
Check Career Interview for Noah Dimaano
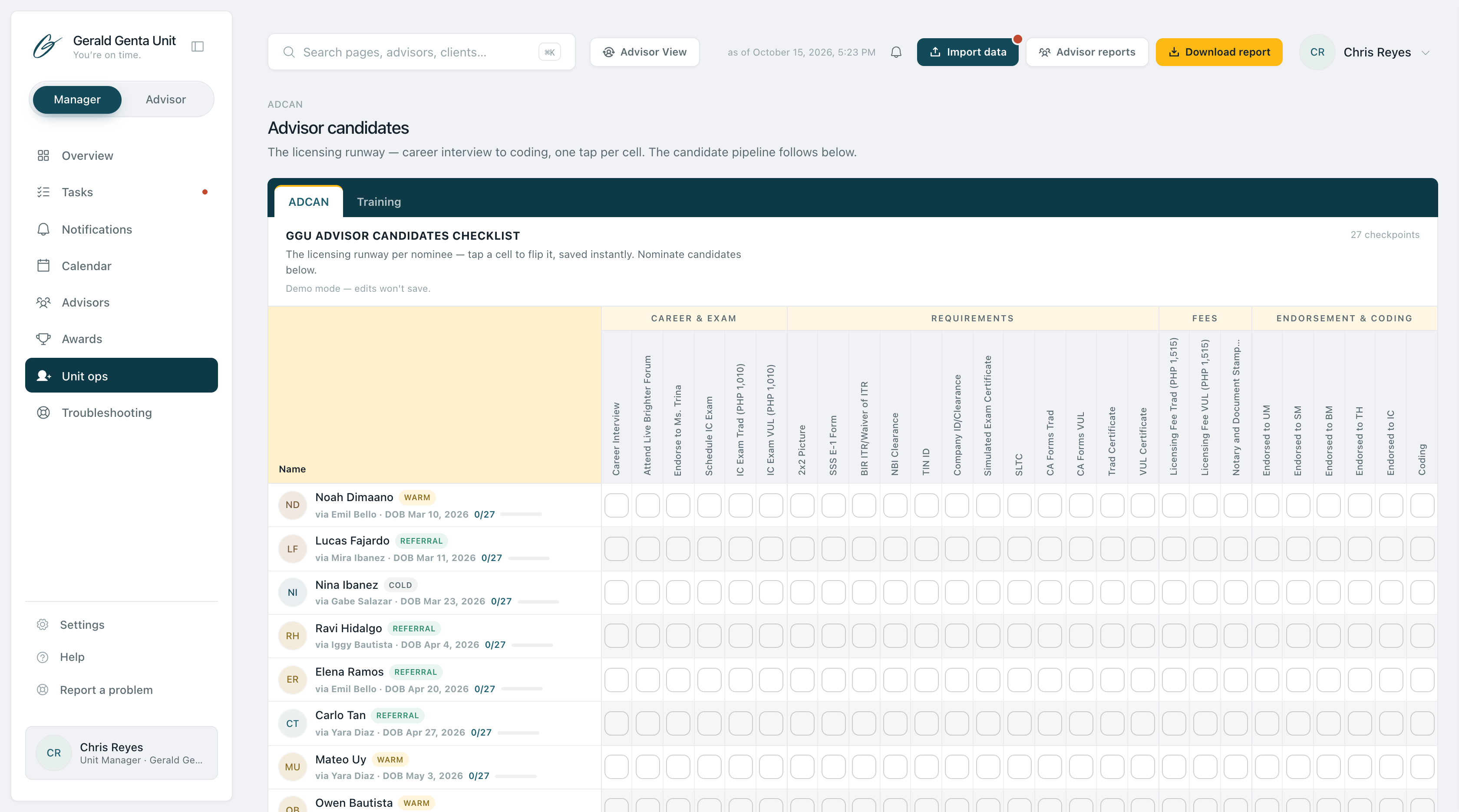[616, 505]
